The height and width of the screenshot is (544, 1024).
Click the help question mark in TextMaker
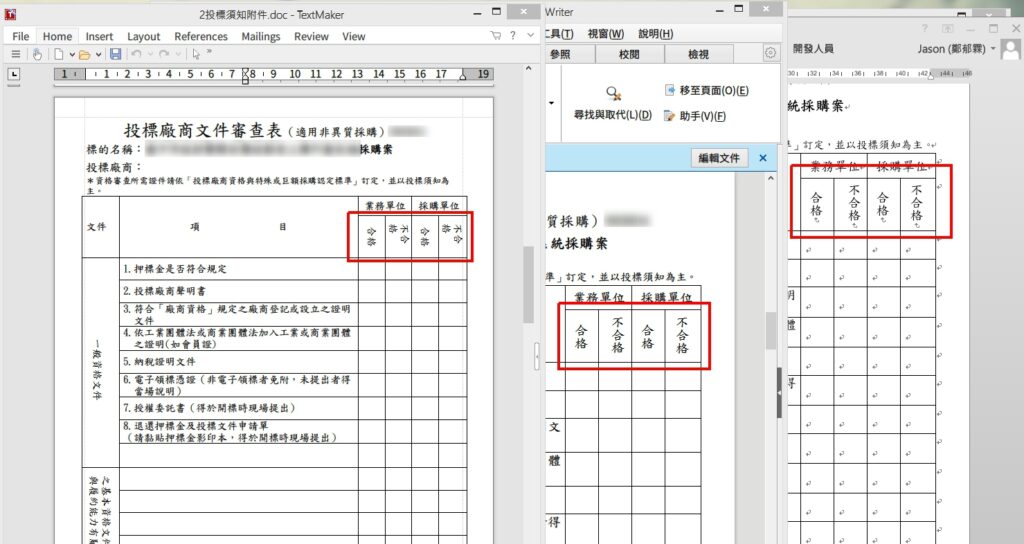513,35
